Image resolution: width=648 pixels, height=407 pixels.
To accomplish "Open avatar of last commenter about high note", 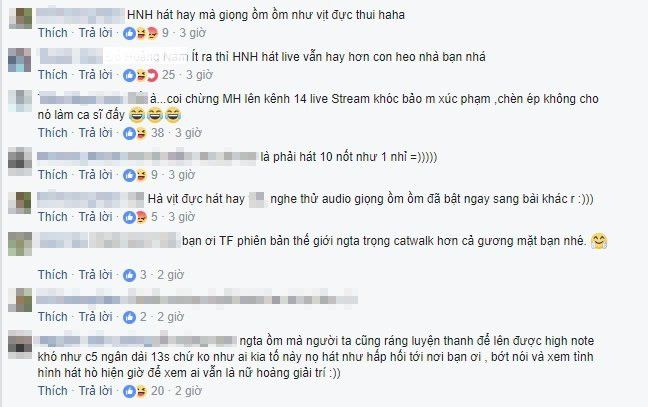I will (20, 344).
